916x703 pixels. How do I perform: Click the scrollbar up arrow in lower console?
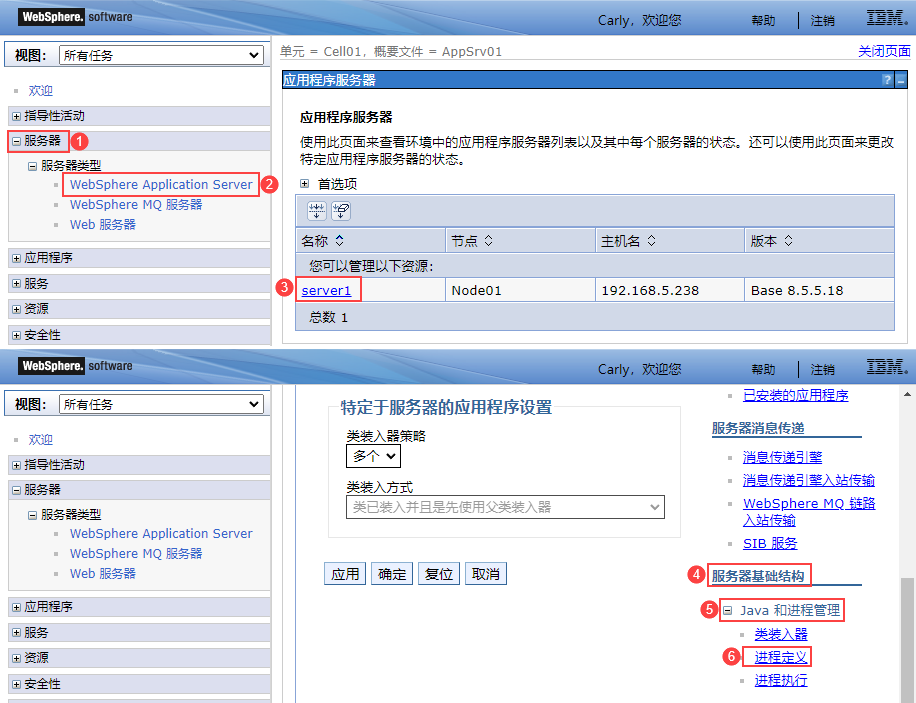pos(907,394)
